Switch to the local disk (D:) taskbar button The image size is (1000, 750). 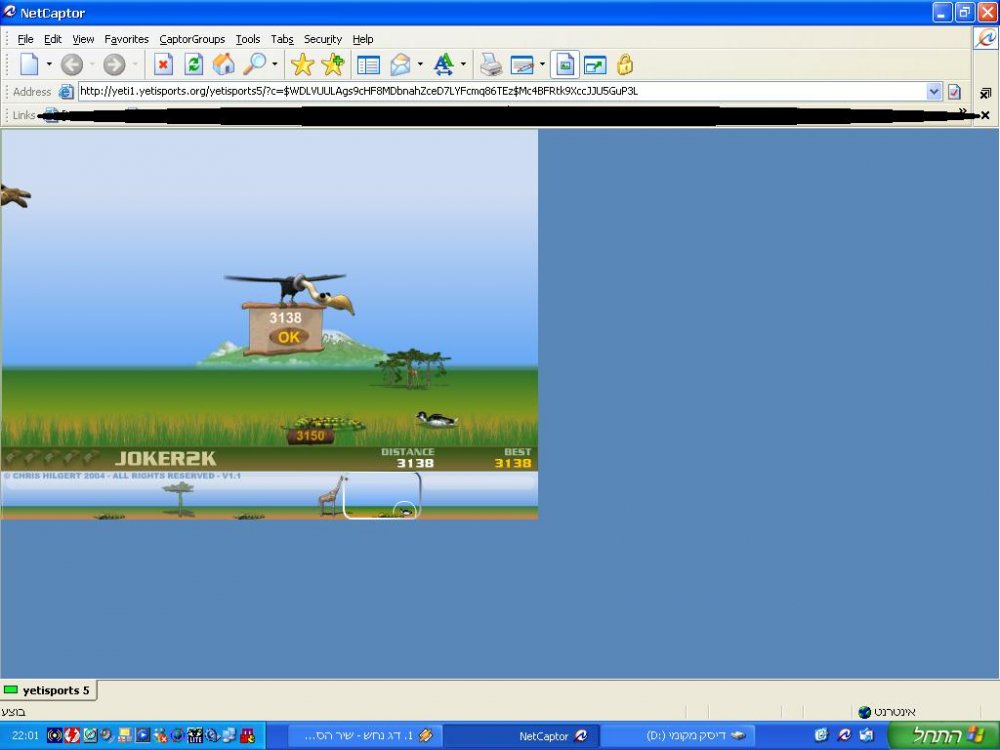tap(677, 736)
